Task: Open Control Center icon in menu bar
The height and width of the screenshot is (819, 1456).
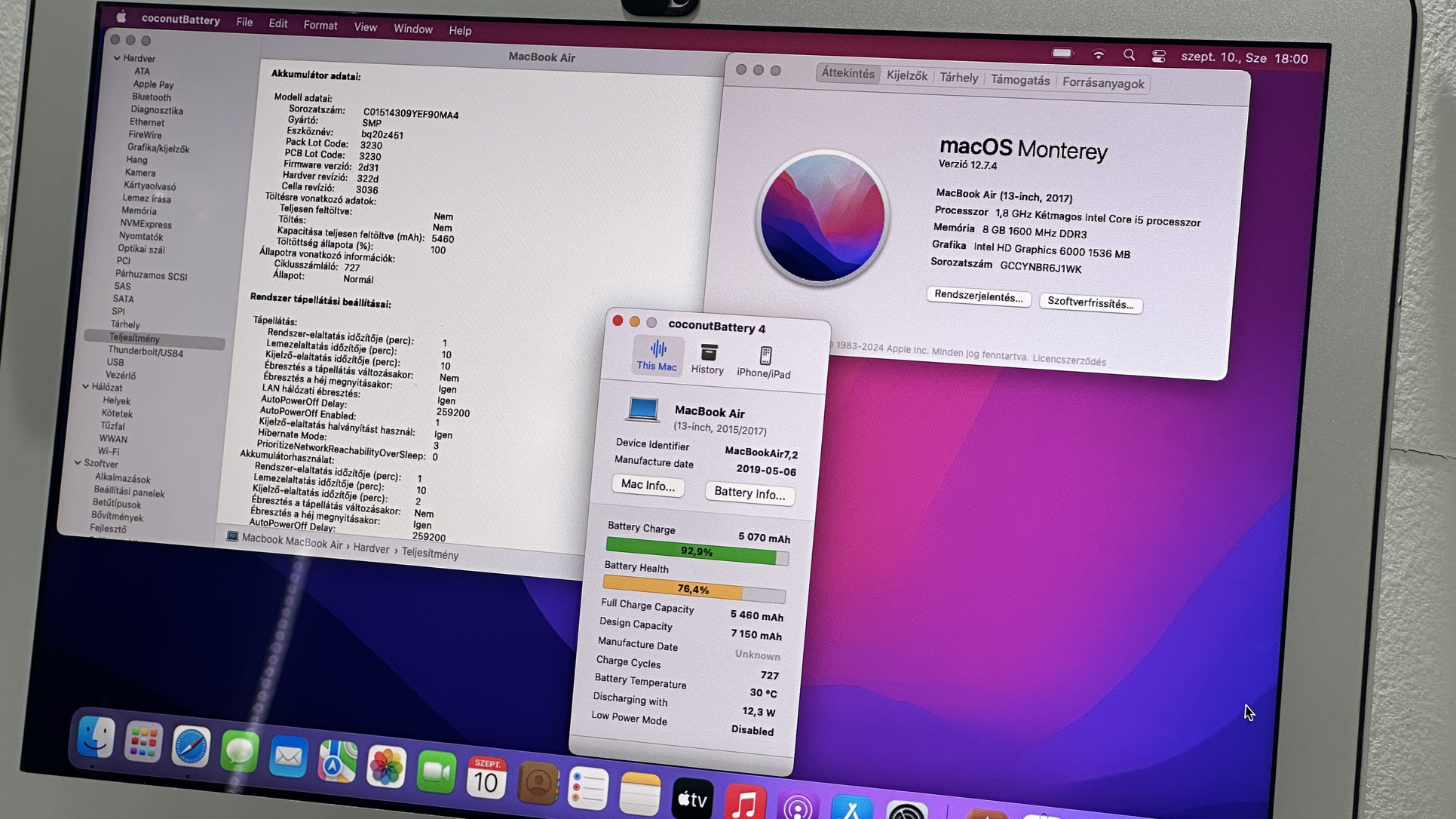Action: click(1159, 57)
